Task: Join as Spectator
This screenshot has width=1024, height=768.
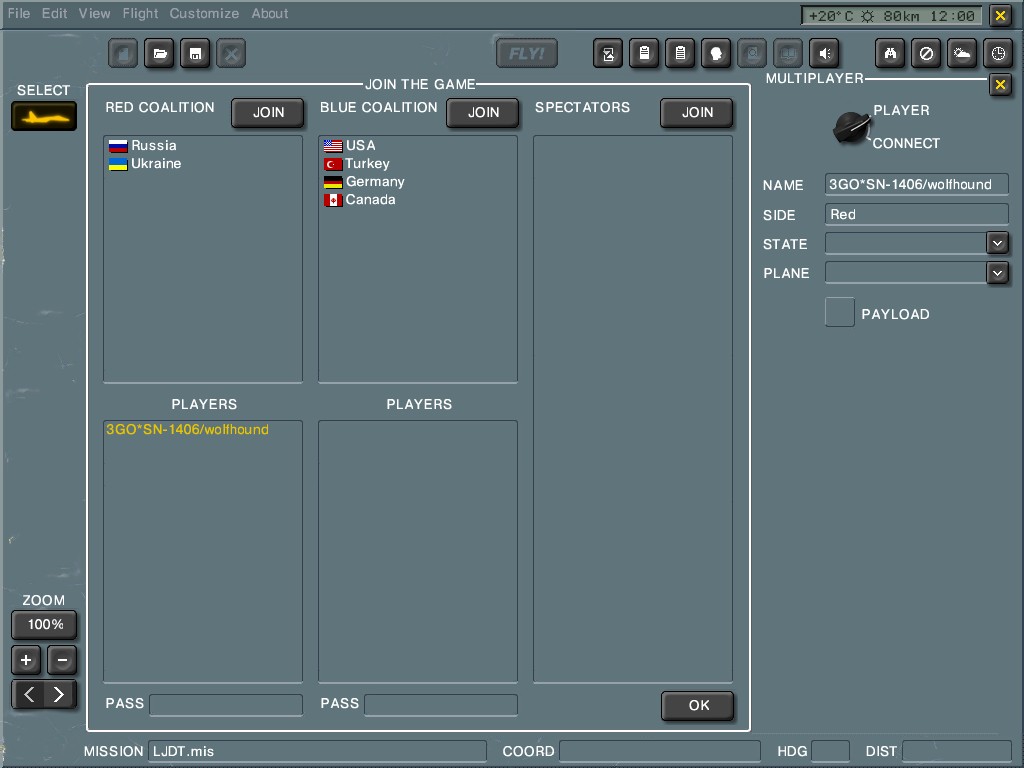Action: pos(697,112)
